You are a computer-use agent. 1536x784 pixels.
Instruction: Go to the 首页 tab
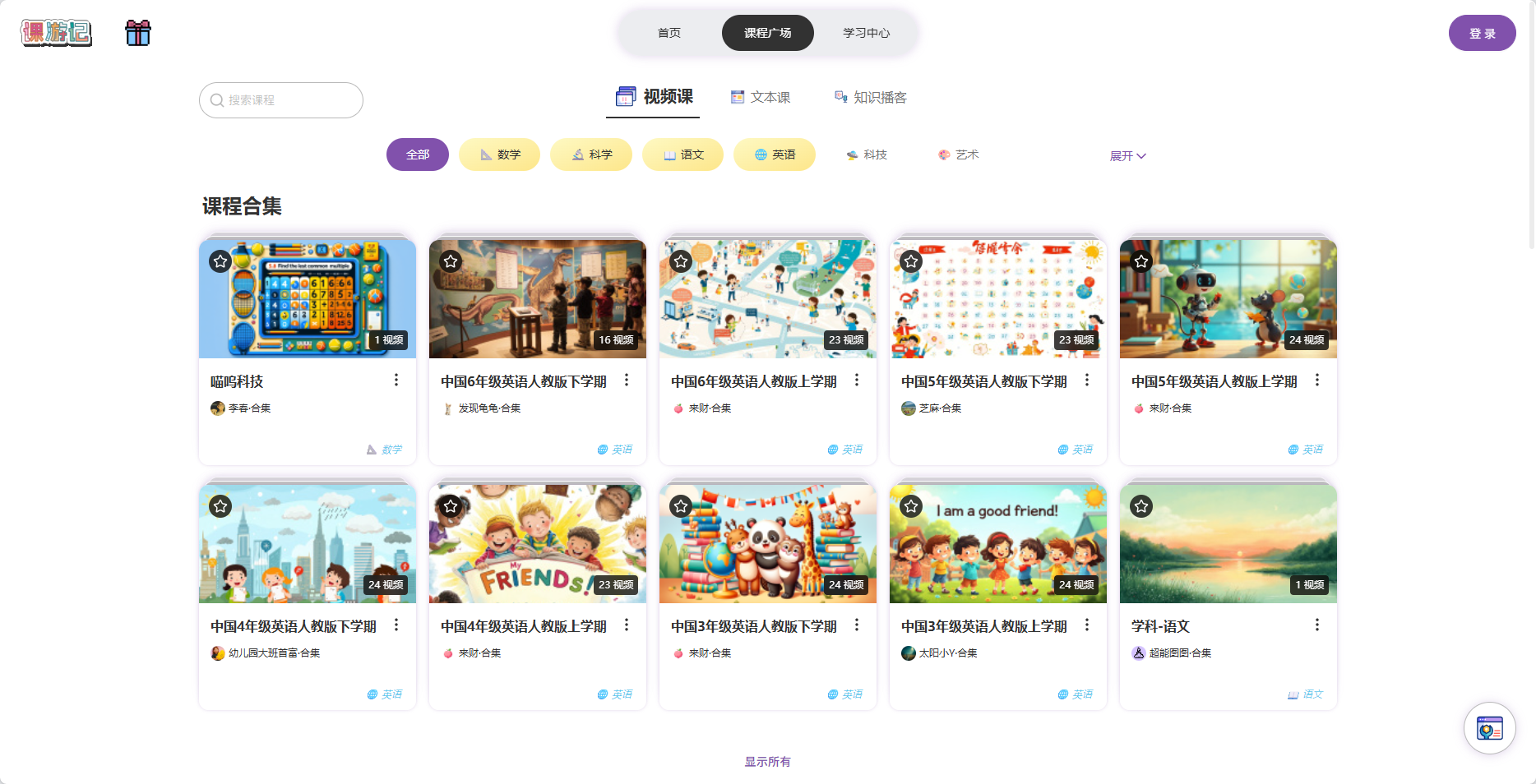669,33
